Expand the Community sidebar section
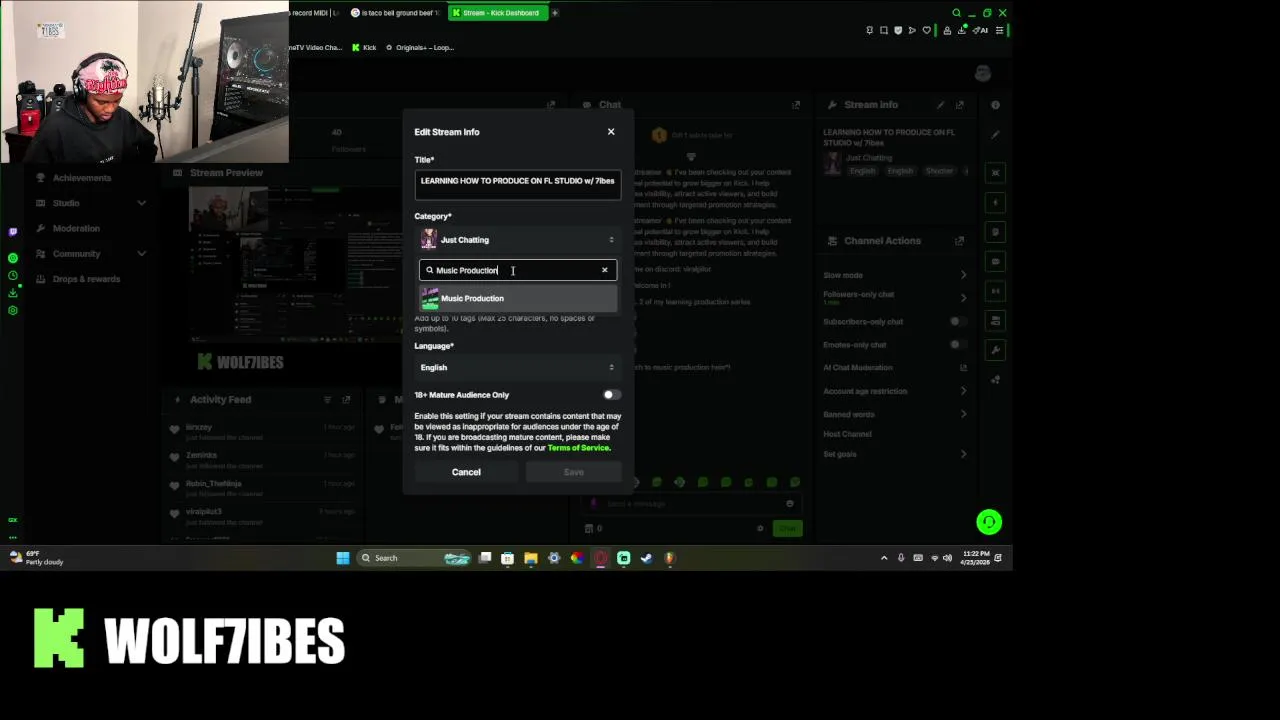This screenshot has width=1280, height=720. click(90, 254)
